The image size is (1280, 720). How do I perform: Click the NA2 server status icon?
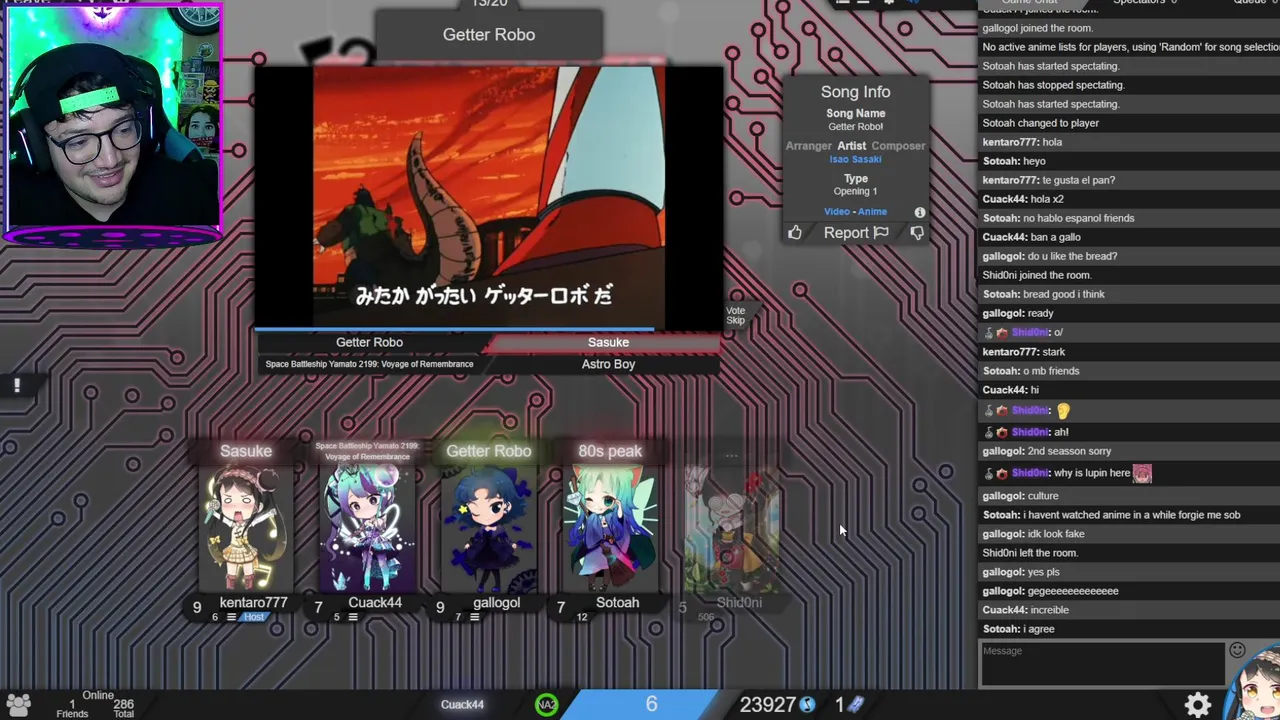[546, 704]
